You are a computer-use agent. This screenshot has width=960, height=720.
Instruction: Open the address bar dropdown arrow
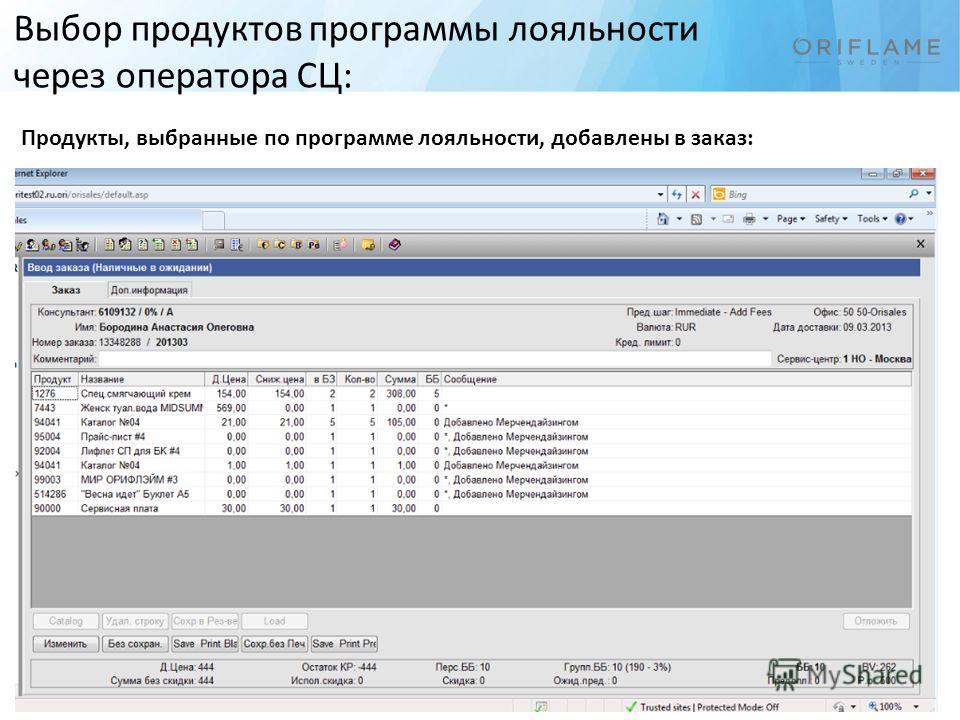coord(660,194)
